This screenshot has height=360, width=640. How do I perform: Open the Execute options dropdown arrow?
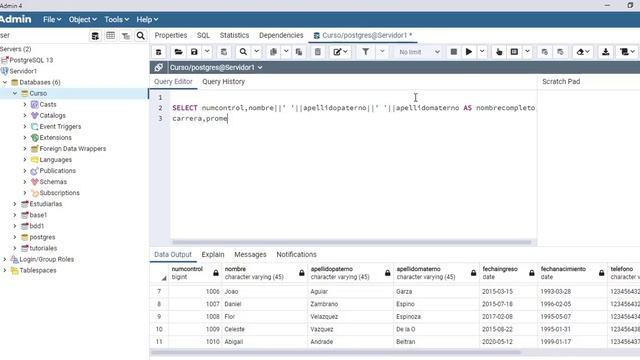pyautogui.click(x=482, y=52)
